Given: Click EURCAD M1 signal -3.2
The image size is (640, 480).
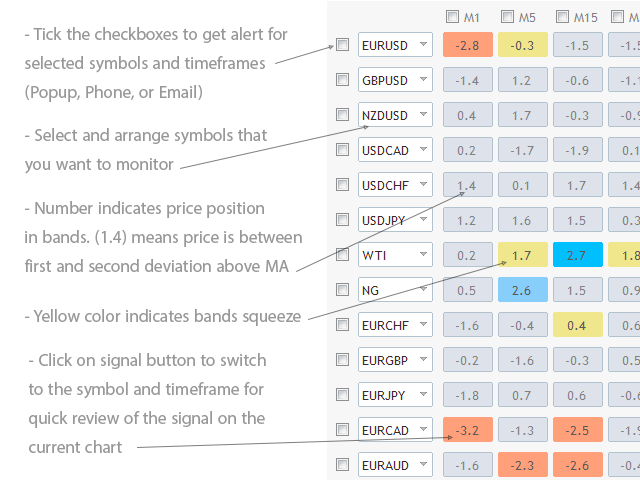Looking at the screenshot, I should click(466, 430).
